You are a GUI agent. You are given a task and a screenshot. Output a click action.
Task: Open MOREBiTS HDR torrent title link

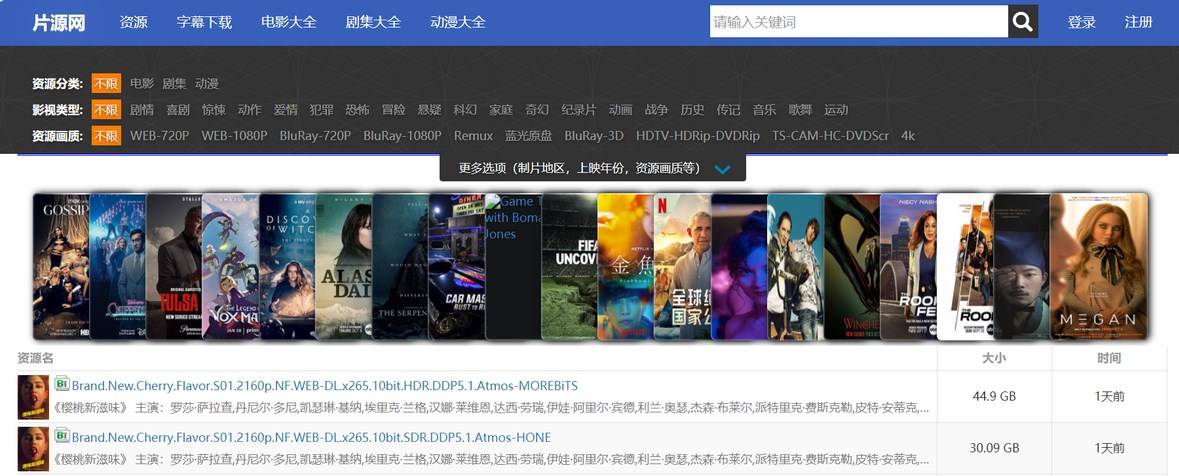[325, 386]
